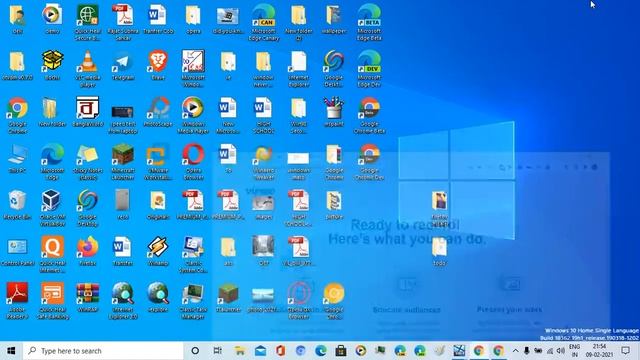Viewport: 640px width, 360px height.
Task: Select the Windows Media Player desktop shortcut
Action: pos(193,115)
